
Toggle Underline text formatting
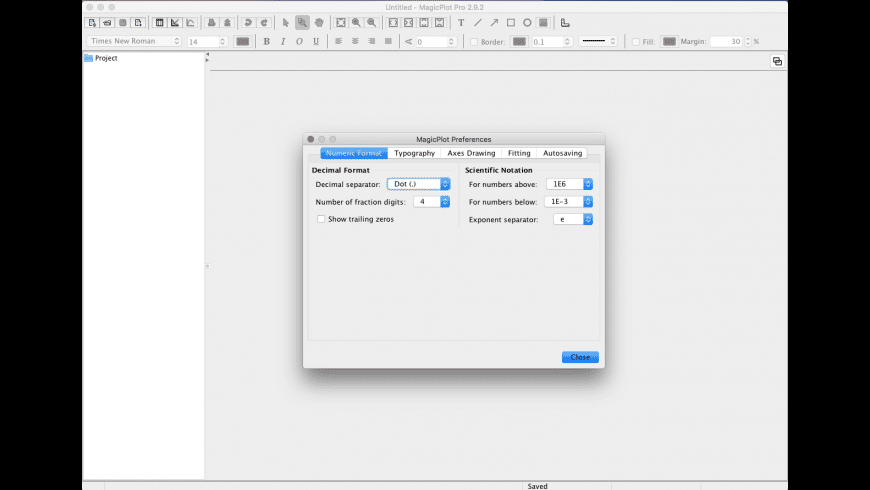coord(316,42)
